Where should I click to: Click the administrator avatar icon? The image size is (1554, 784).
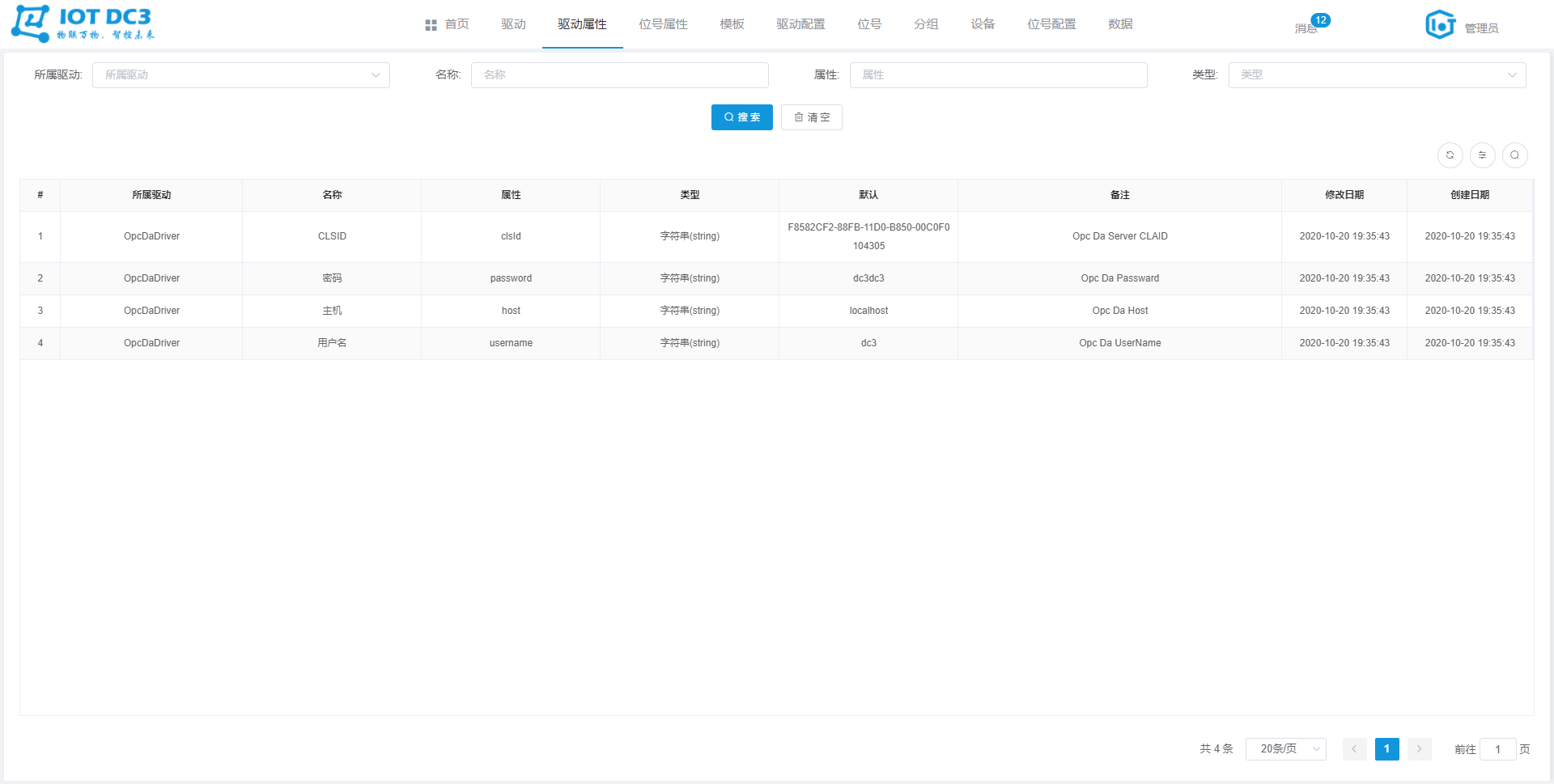pos(1440,24)
